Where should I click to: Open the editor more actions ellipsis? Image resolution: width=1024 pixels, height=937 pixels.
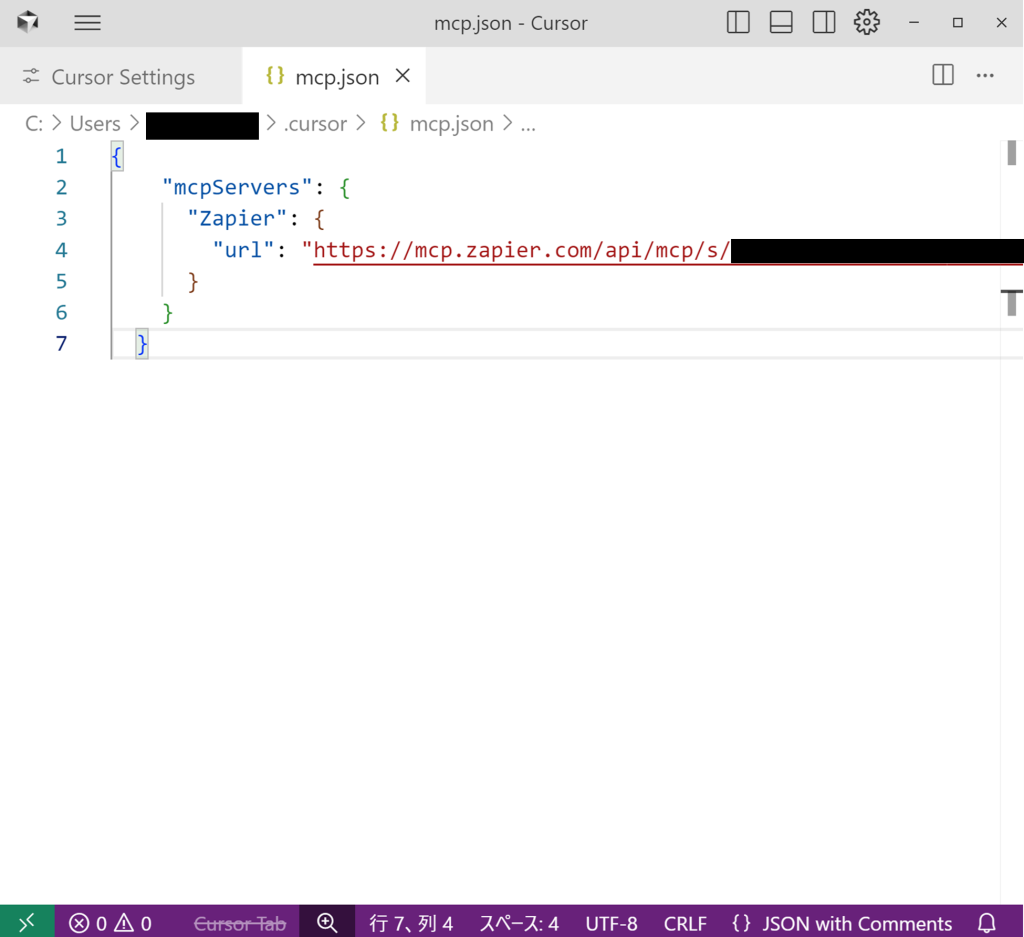[985, 76]
